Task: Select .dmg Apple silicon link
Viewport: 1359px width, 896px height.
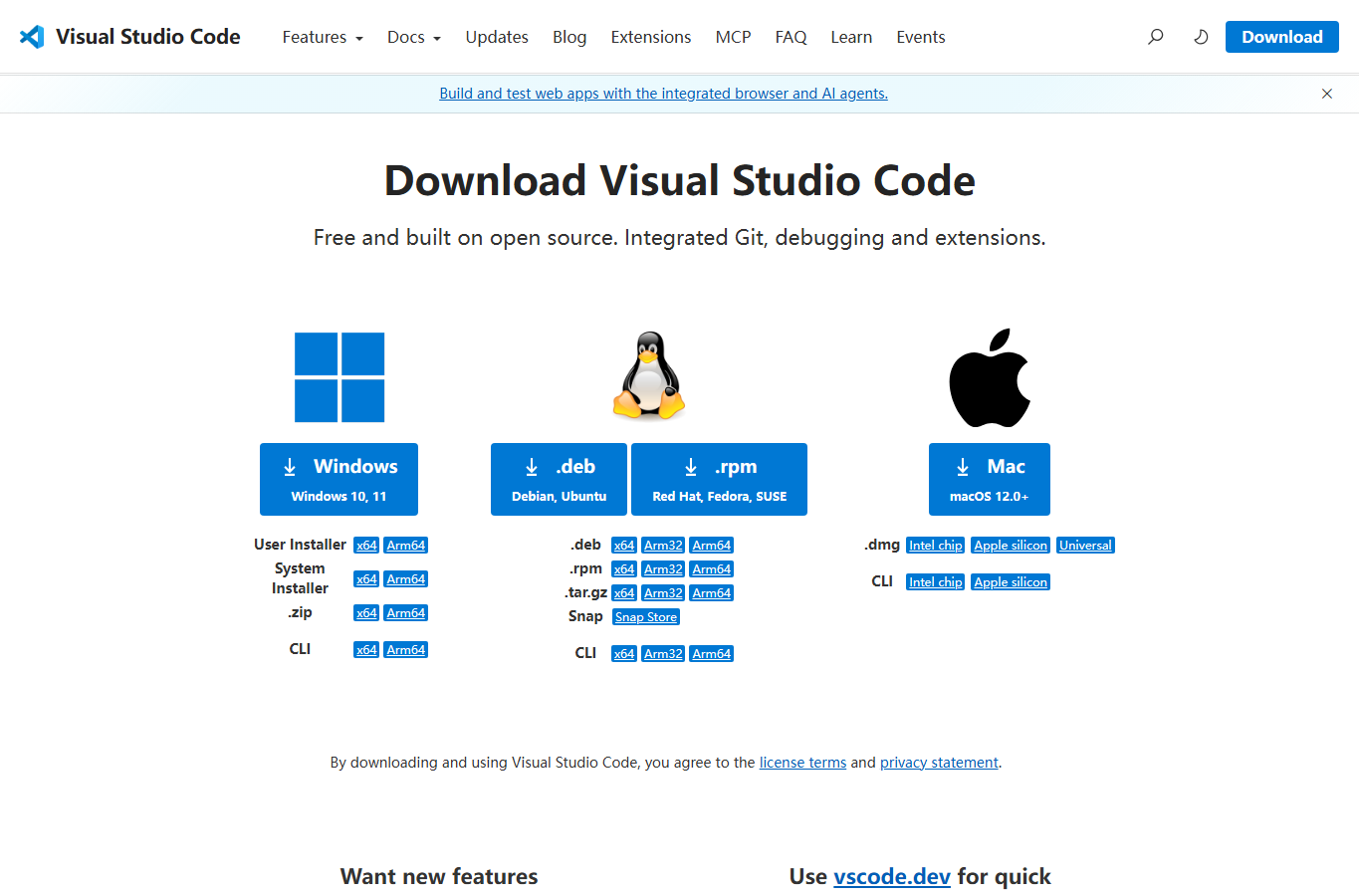Action: 1011,546
